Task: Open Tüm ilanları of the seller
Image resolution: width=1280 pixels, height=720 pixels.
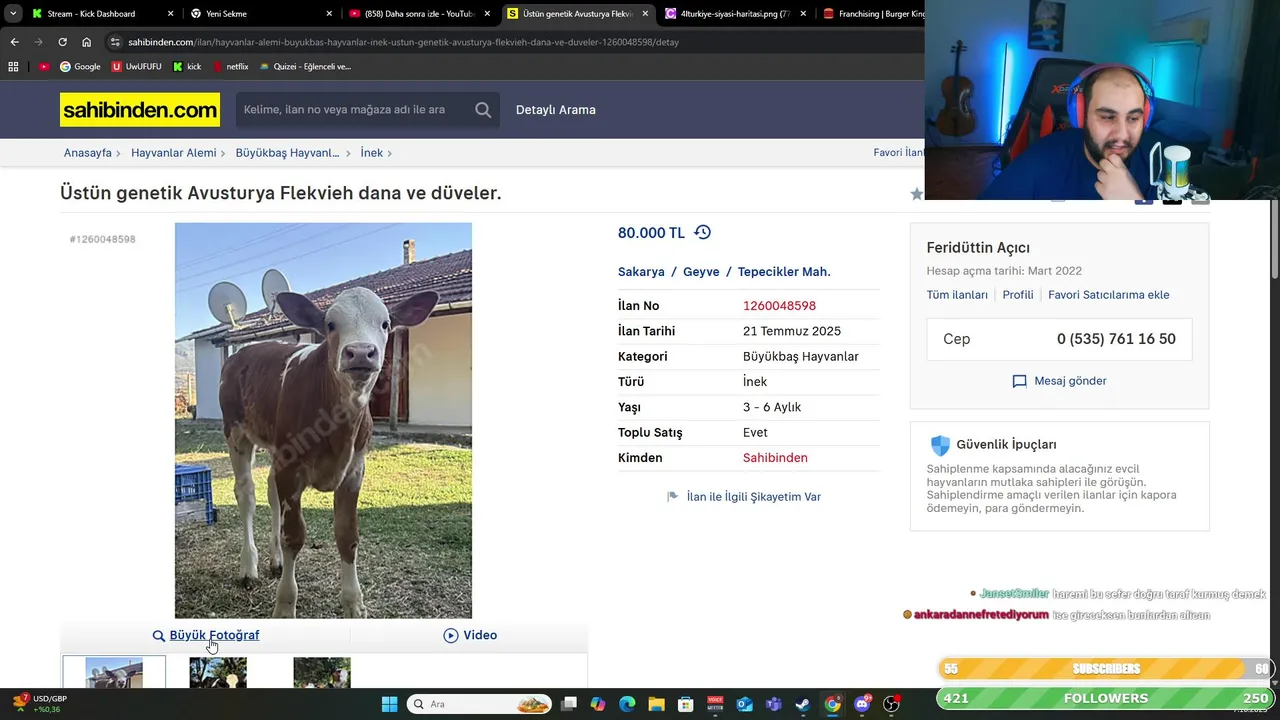Action: [957, 295]
